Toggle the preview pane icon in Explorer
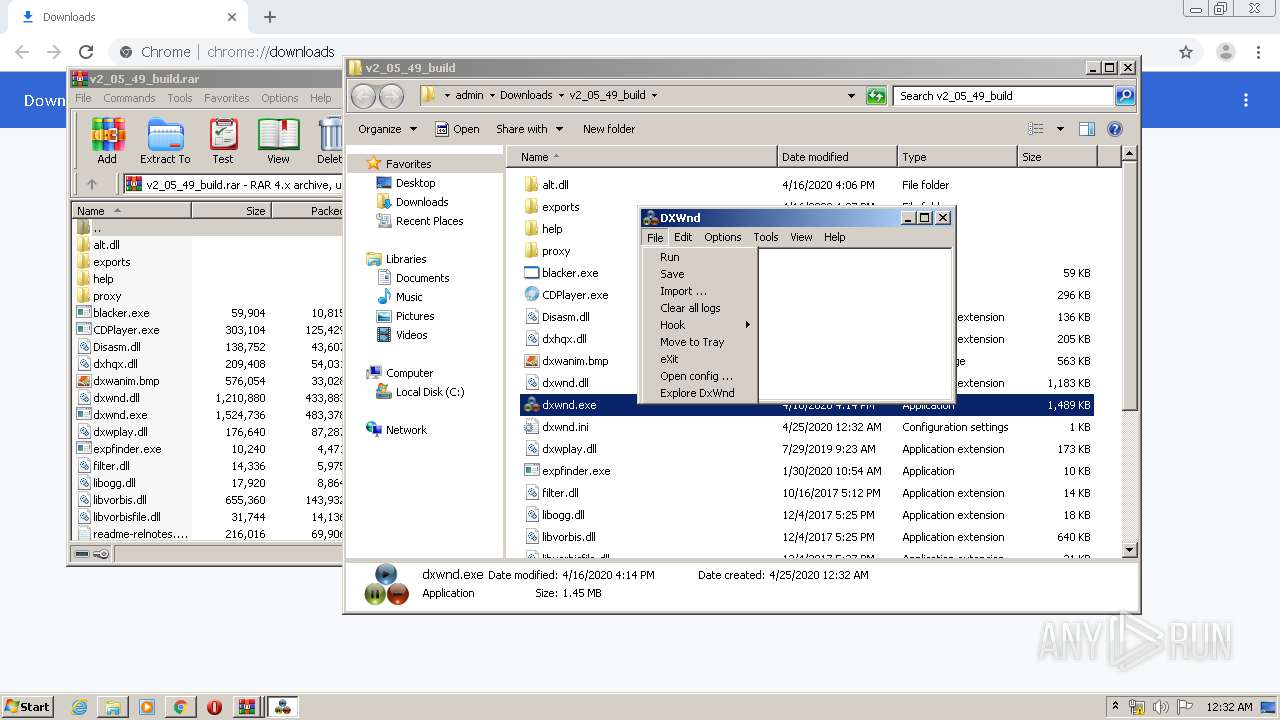 [1087, 129]
